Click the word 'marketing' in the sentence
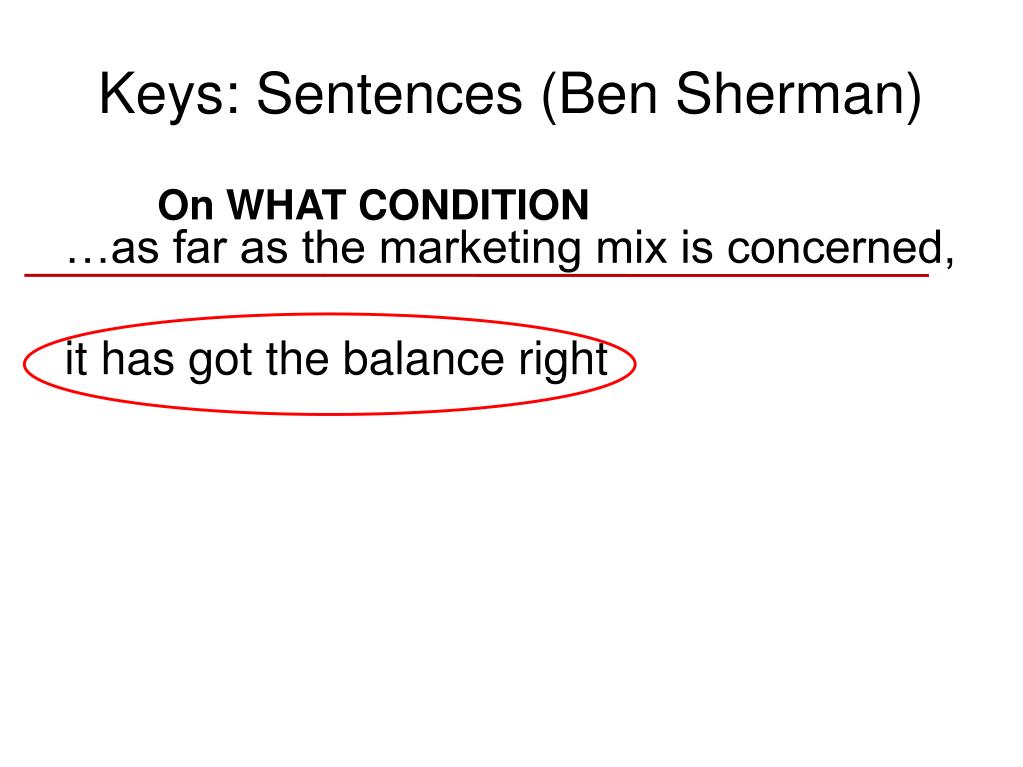Screen dimensions: 1023x767 click(x=480, y=250)
